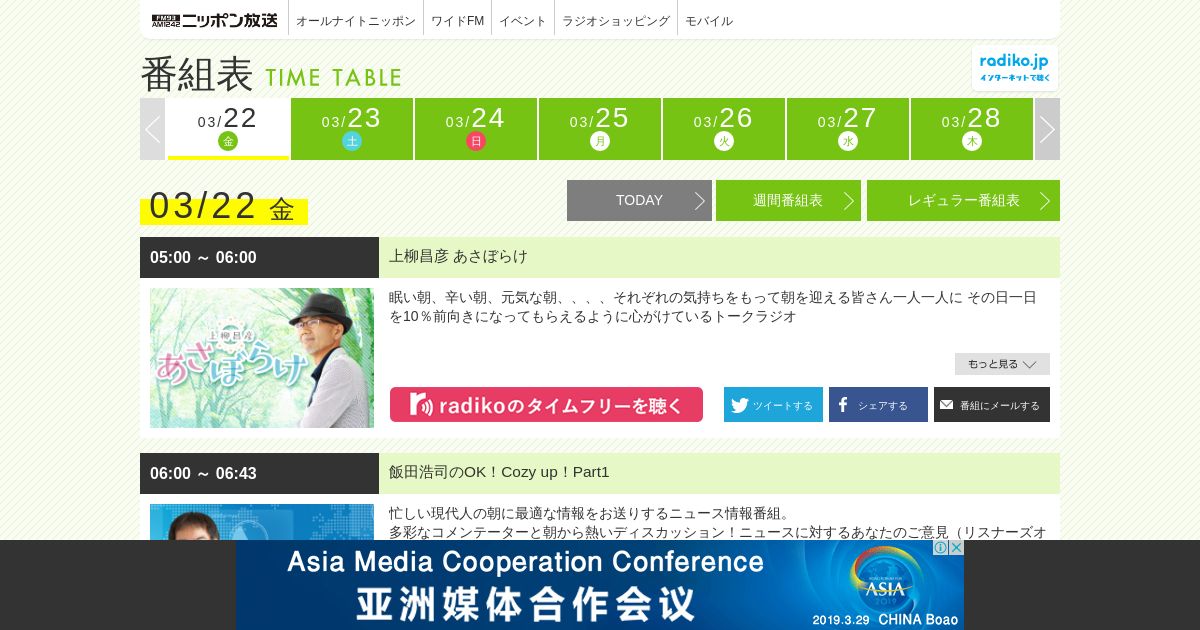1200x630 pixels.
Task: Select the 03/25 Monday date tab
Action: tap(600, 129)
